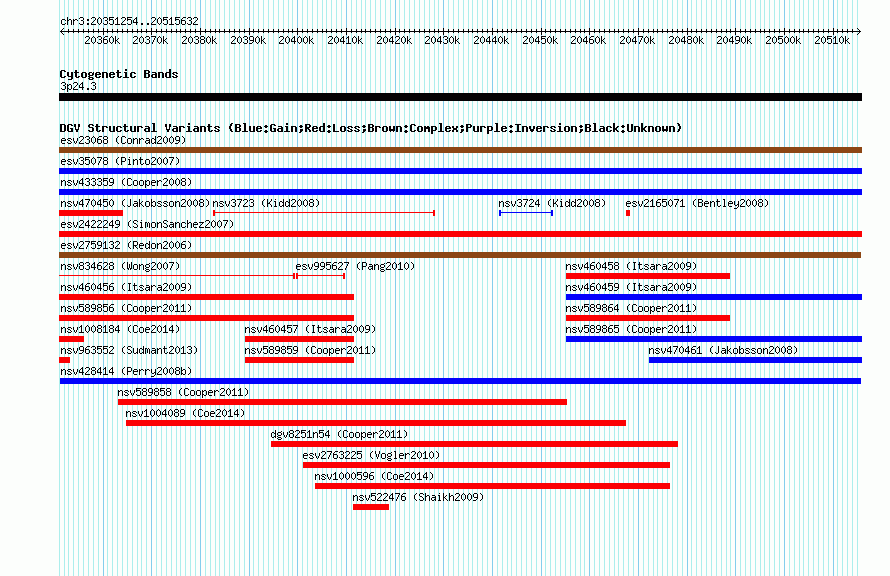This screenshot has width=890, height=576.
Task: Click the blue nsv433359 gain bar
Action: 460,192
